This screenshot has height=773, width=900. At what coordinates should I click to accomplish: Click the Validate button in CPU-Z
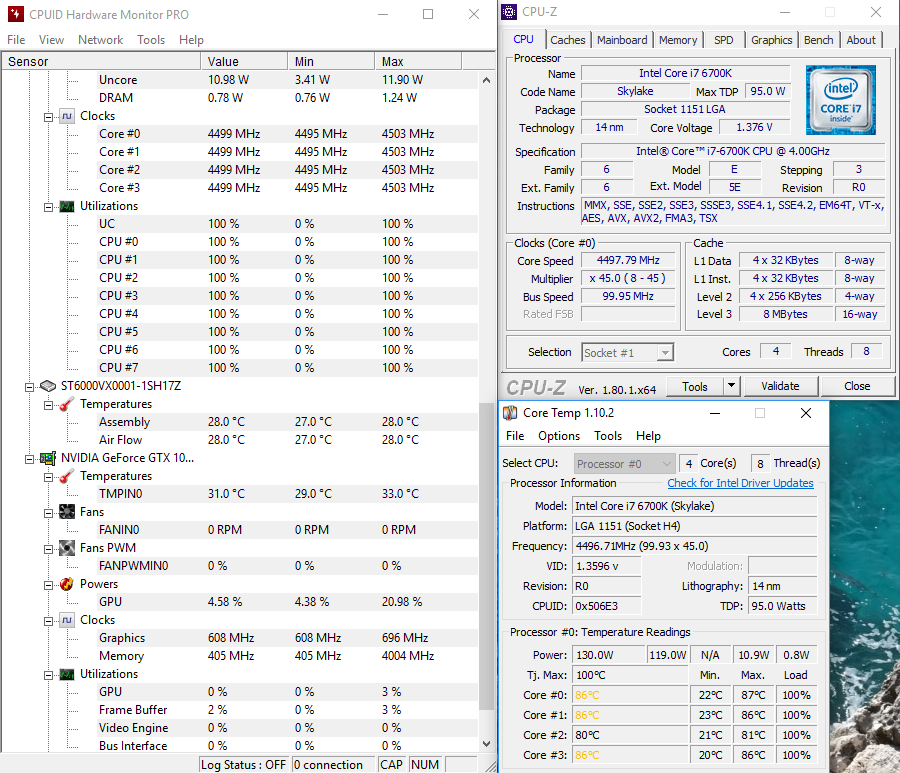point(780,386)
